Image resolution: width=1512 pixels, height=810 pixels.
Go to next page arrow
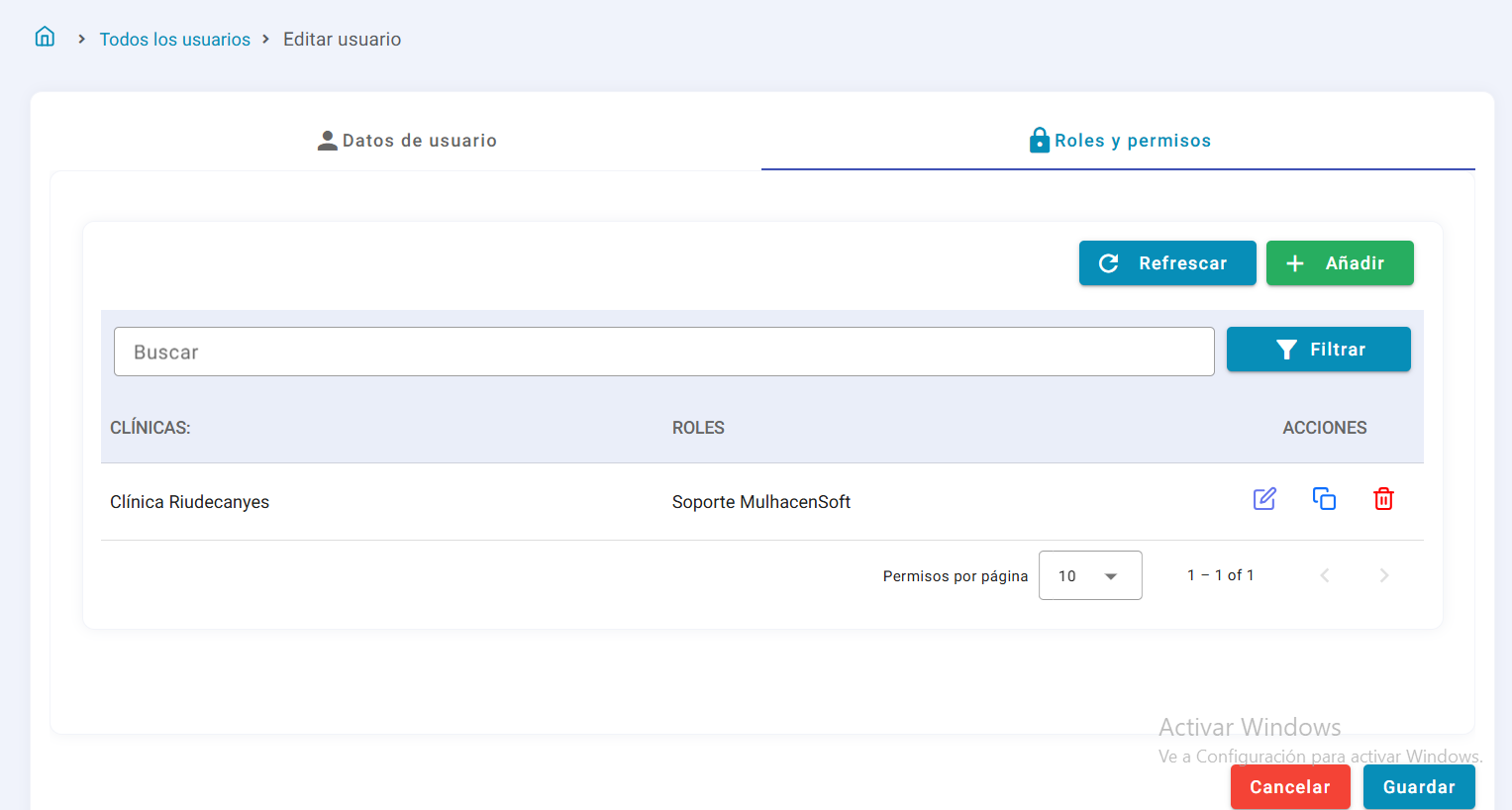click(1384, 575)
